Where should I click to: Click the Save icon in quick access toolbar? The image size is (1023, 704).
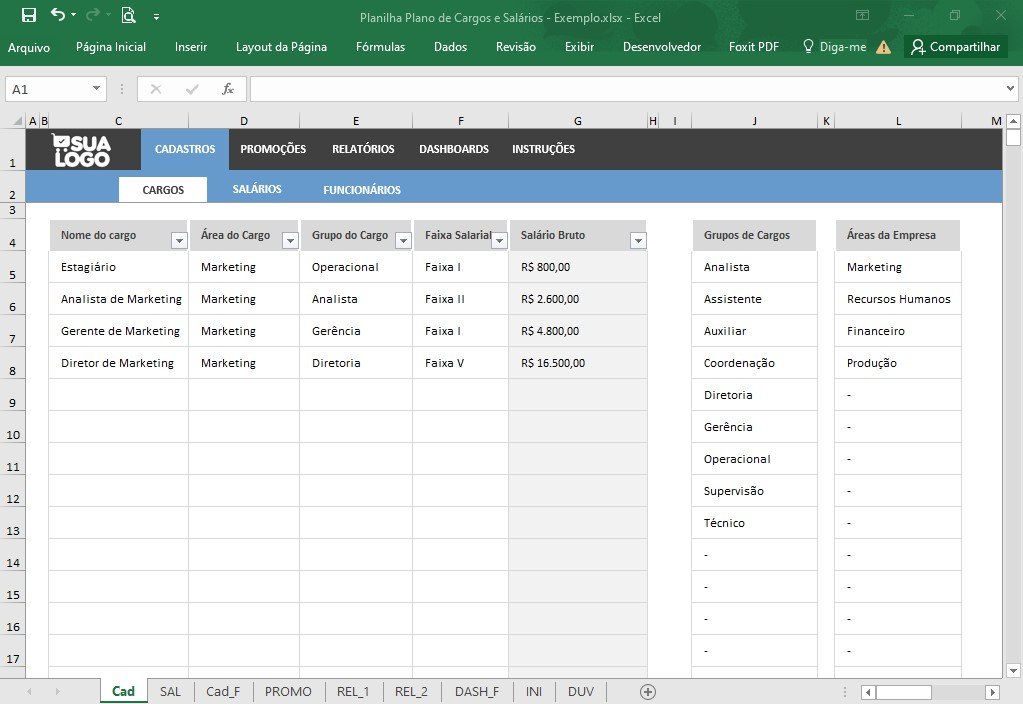(29, 15)
